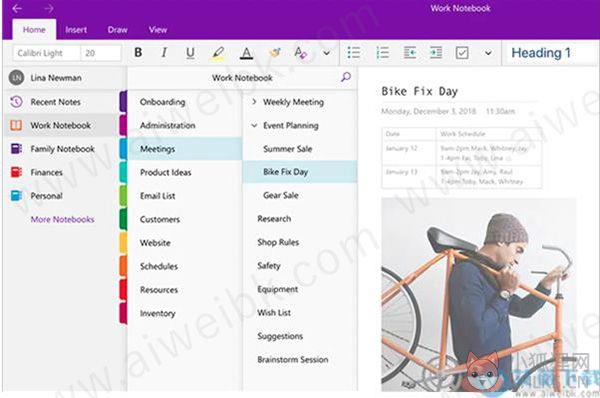Open the Safety page
Viewport: 600px width, 398px height.
pos(300,266)
